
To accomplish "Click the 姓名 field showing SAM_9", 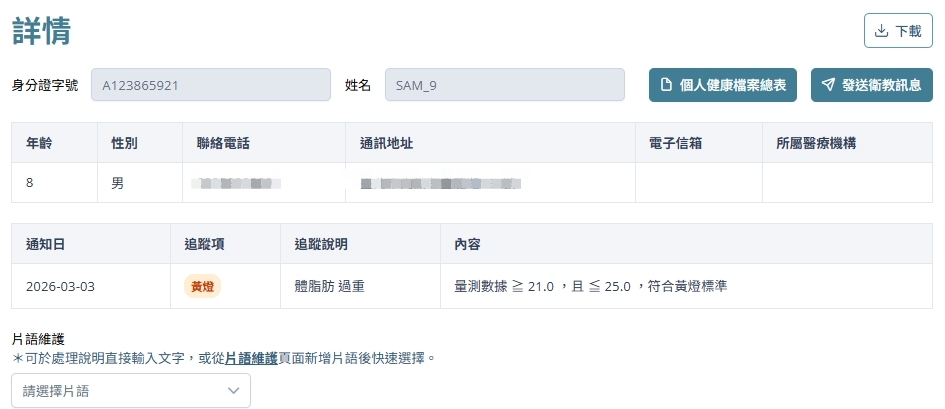I will 504,85.
